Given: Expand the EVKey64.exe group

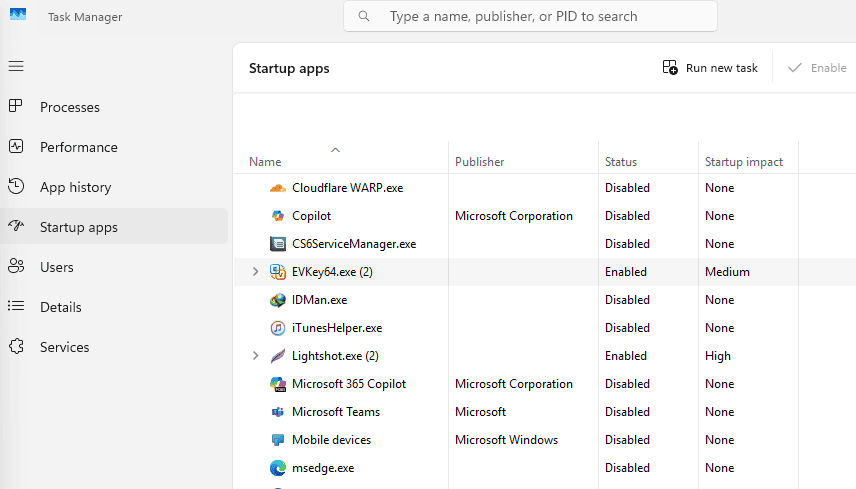Looking at the screenshot, I should pos(255,272).
